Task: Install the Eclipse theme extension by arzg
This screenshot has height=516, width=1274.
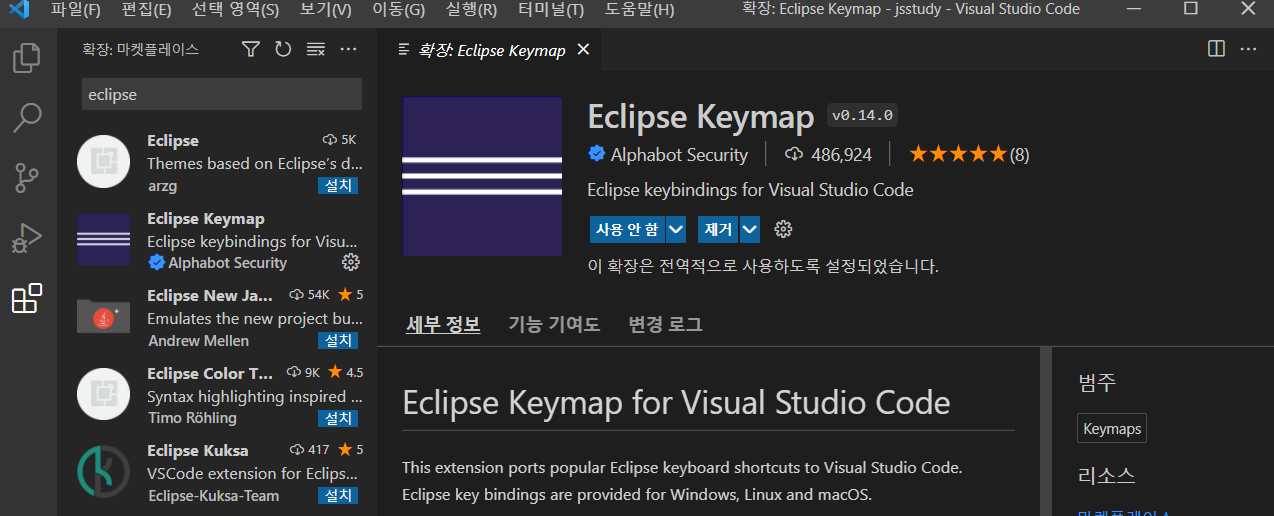Action: coord(337,185)
